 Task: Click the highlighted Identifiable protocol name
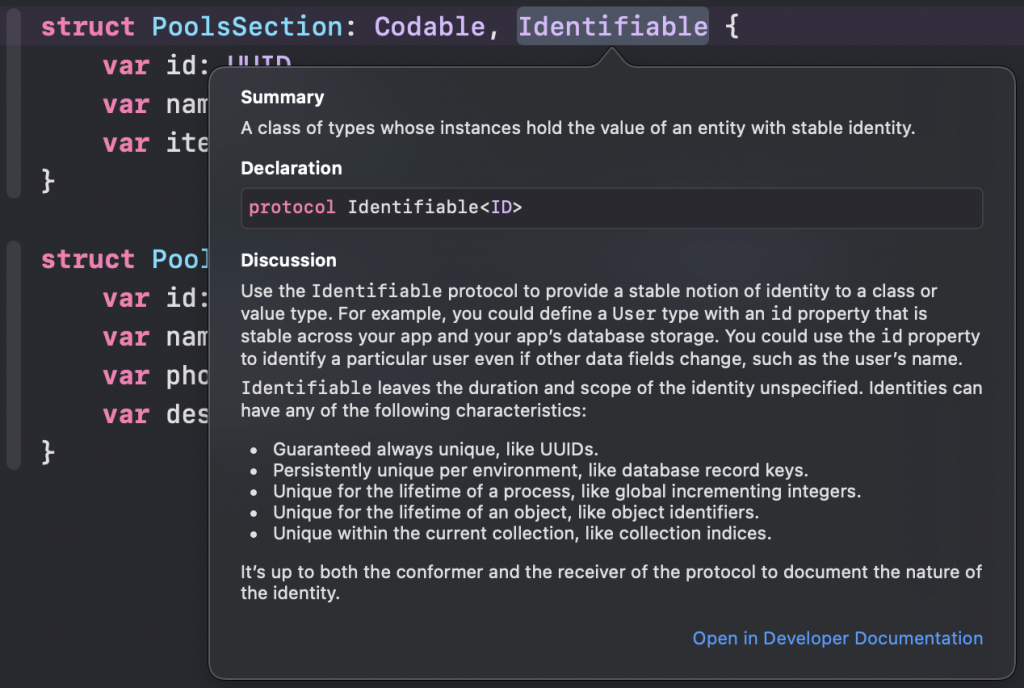[612, 27]
